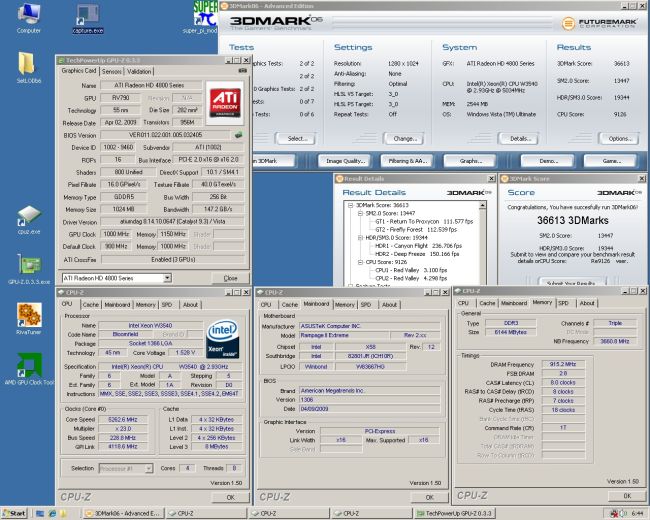This screenshot has height=520, width=650.
Task: Click scroll up arrow in Result Details
Action: pyautogui.click(x=483, y=206)
